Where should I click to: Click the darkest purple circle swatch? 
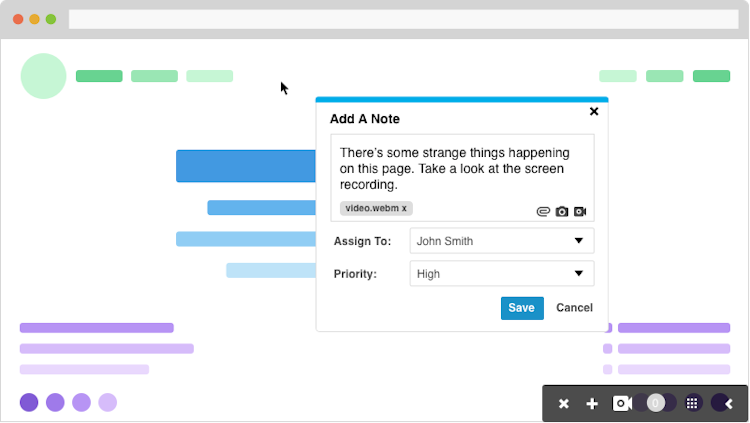pyautogui.click(x=29, y=402)
